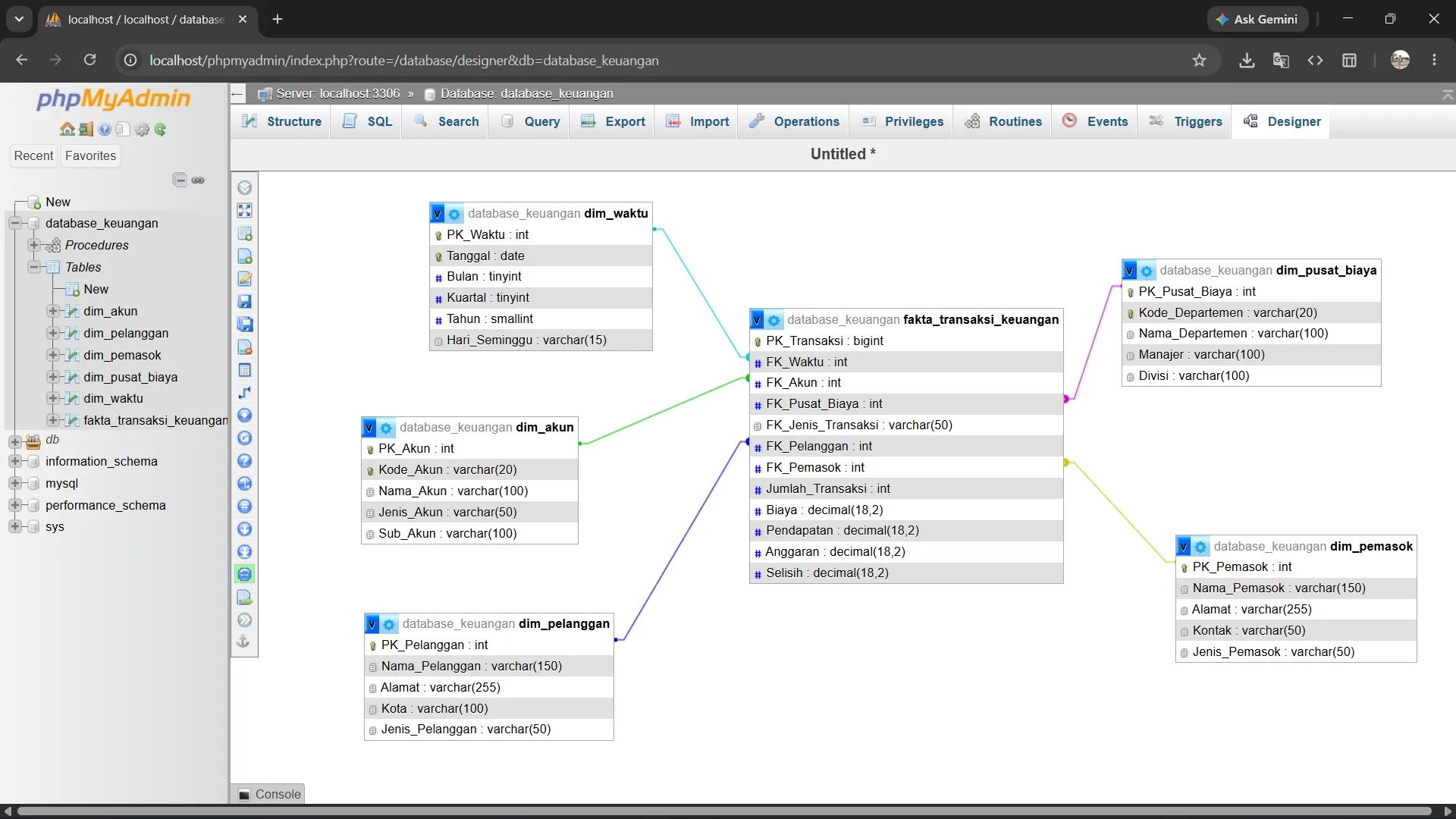Image resolution: width=1456 pixels, height=819 pixels.
Task: Go to phpMyAdmin home via house icon
Action: point(67,130)
